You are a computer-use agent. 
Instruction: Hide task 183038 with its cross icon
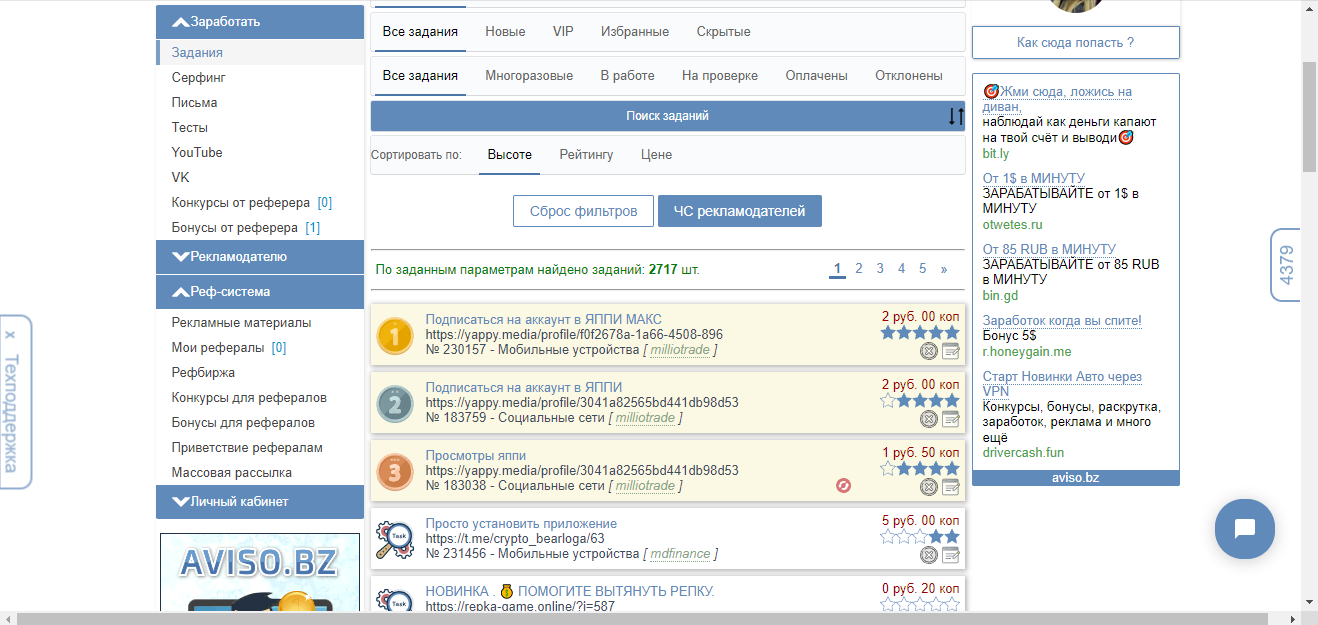click(x=928, y=487)
